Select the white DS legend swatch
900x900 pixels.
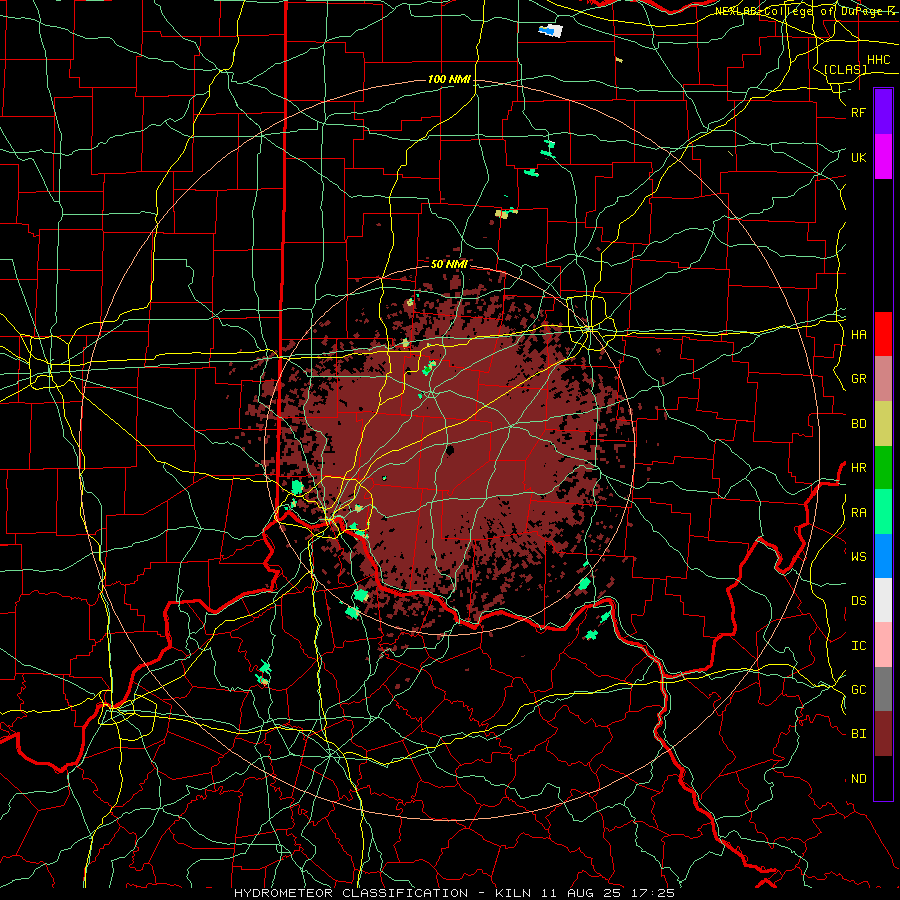[x=883, y=600]
